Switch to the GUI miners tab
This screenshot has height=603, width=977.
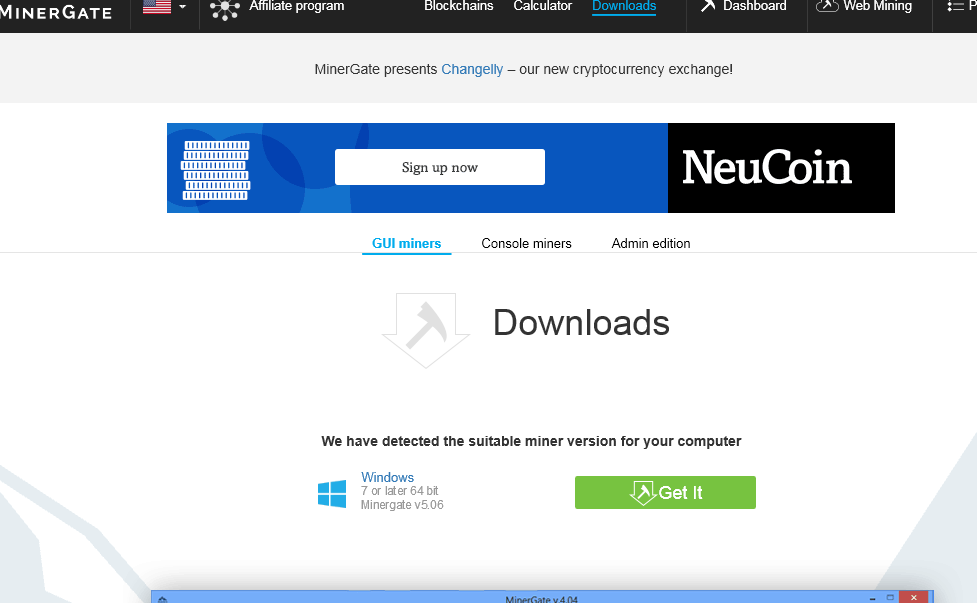click(406, 244)
